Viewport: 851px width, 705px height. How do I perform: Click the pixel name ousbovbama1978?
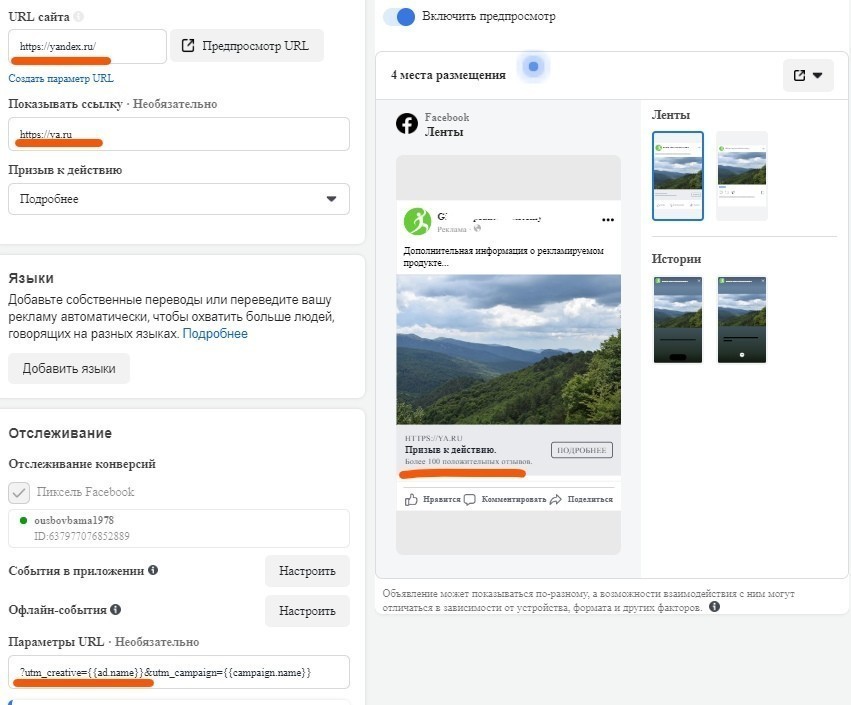coord(74,520)
